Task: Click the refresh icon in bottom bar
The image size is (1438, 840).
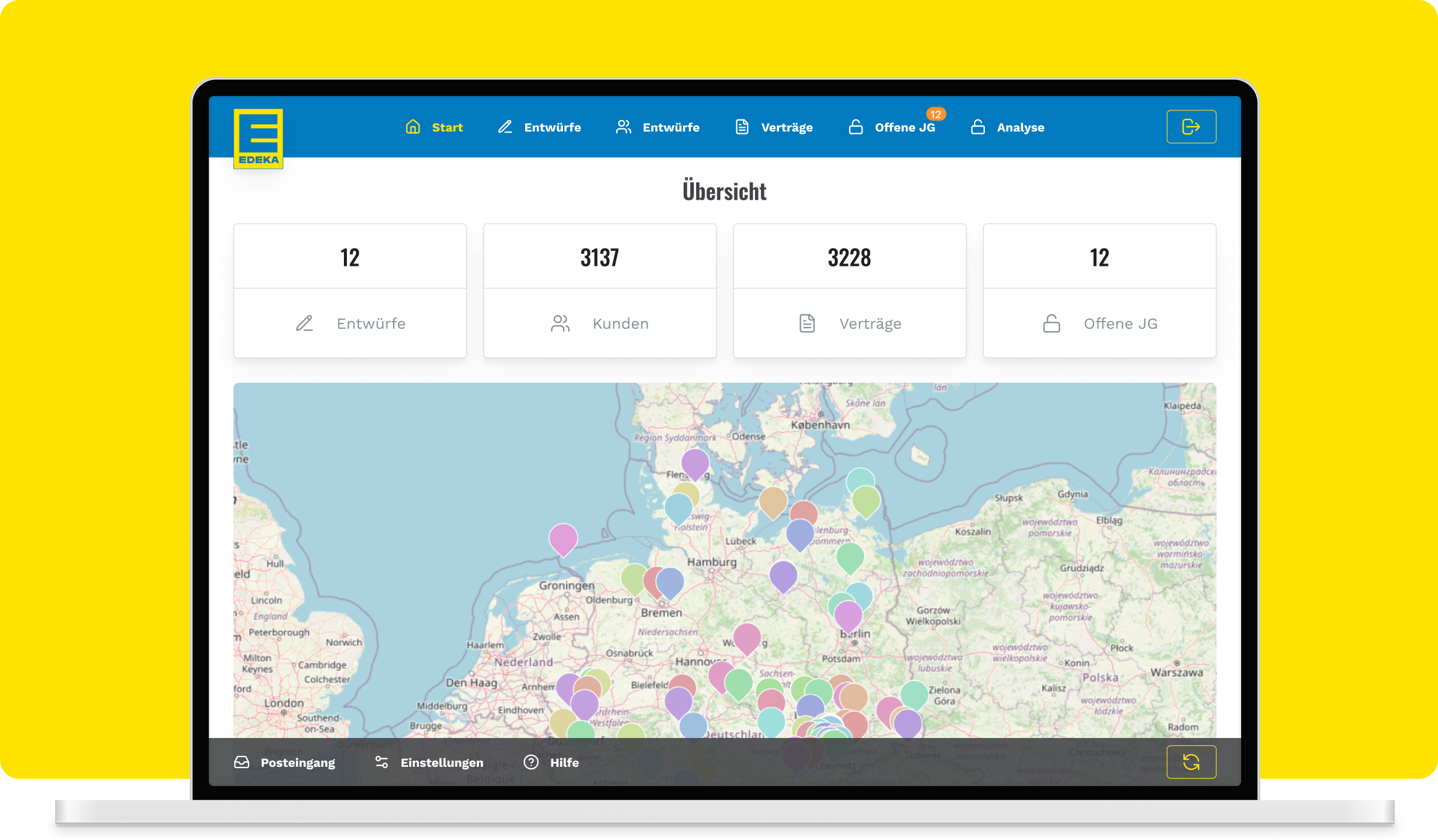Action: pos(1191,762)
